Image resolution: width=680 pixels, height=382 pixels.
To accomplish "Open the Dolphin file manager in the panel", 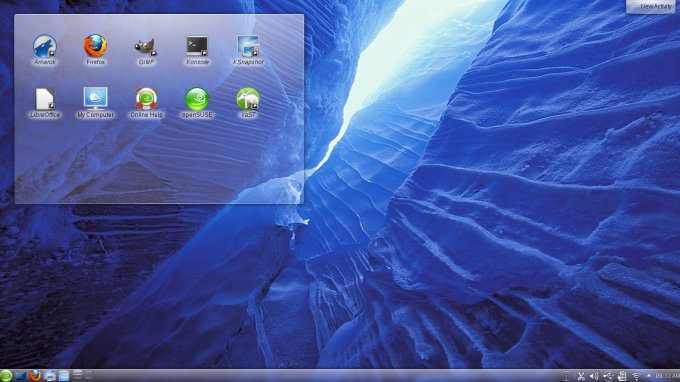I will [x=49, y=375].
